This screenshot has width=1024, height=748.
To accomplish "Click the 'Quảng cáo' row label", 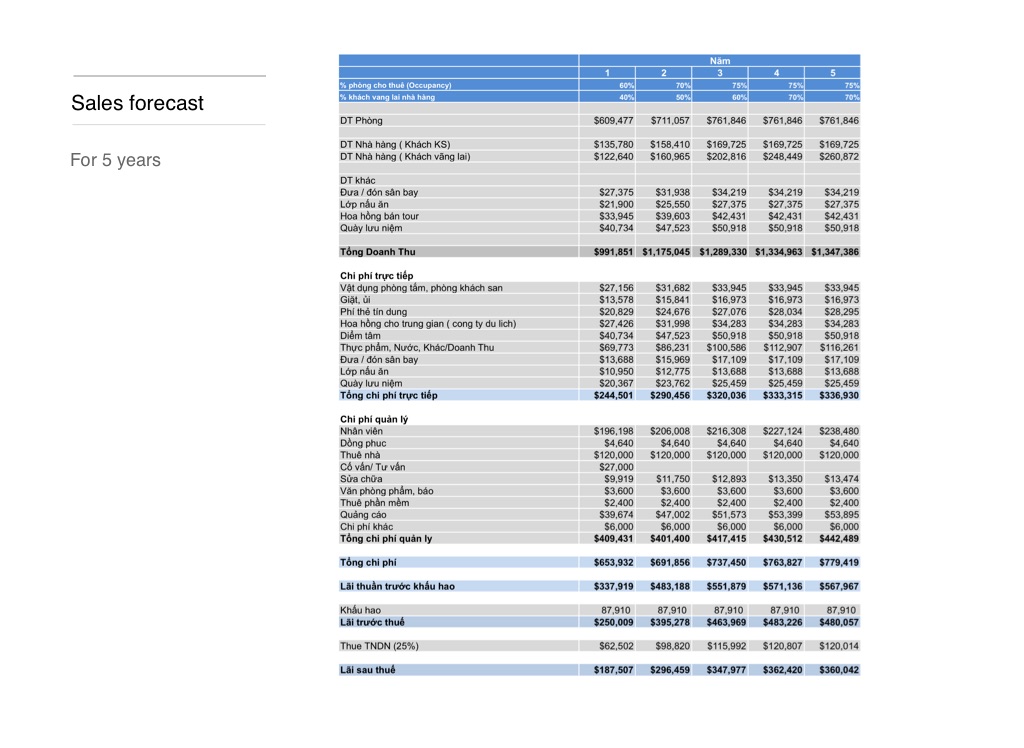I will coord(362,514).
